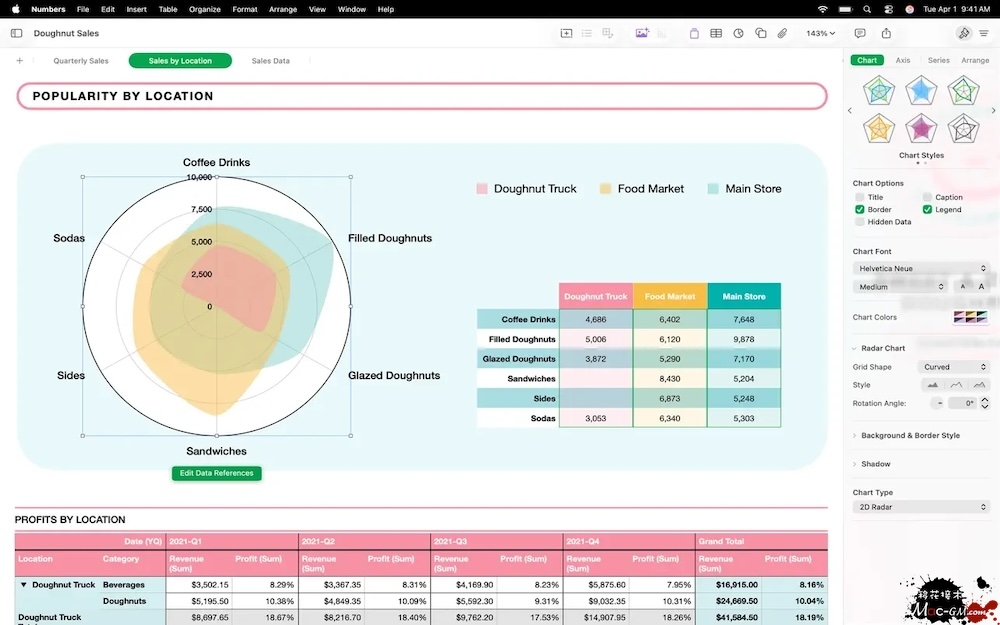1000x625 pixels.
Task: Click the paperclip Media icon
Action: pyautogui.click(x=782, y=33)
